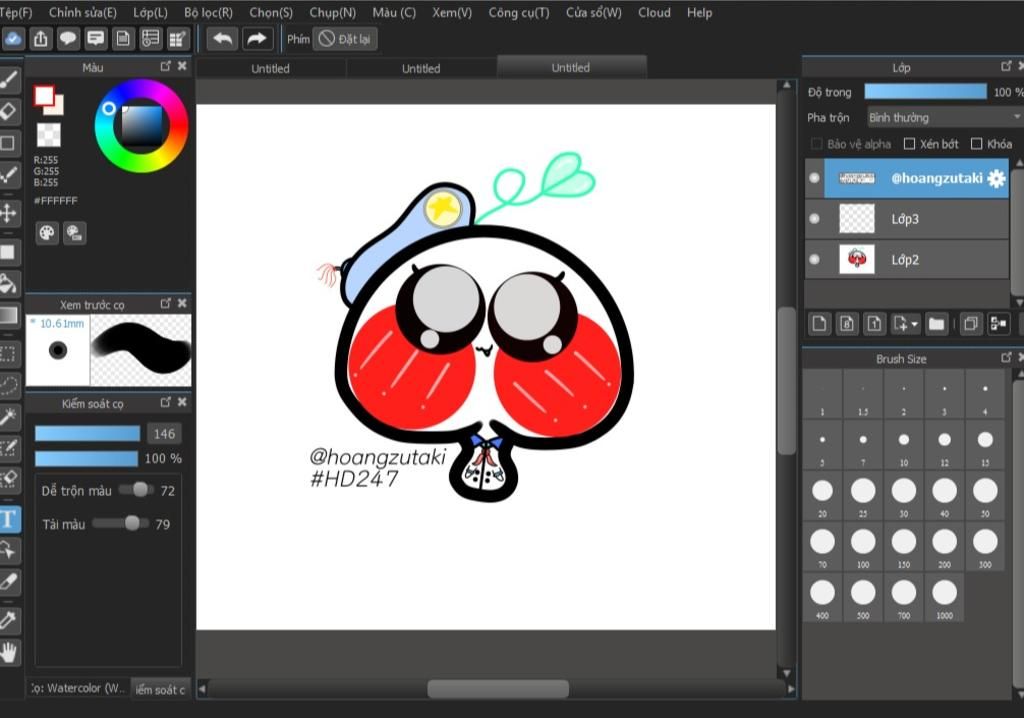This screenshot has width=1024, height=718.
Task: Enable the Xén bớt checkbox
Action: [x=909, y=144]
